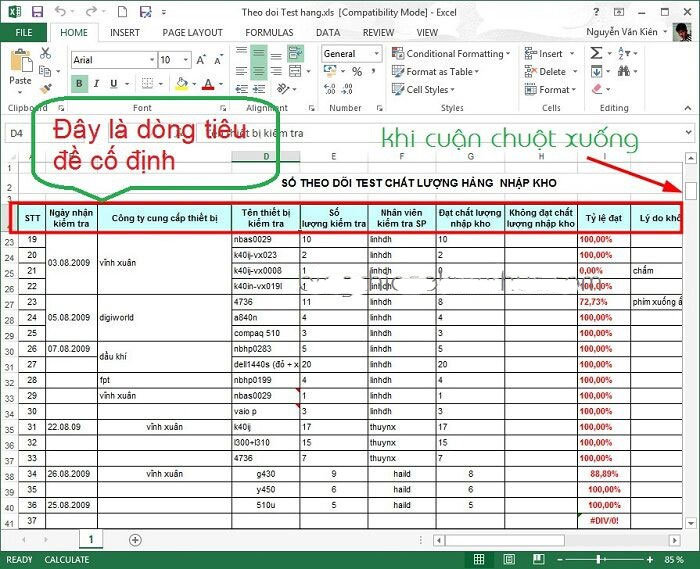The image size is (700, 569).
Task: Open the Format cells dropdown in Cells group
Action: (x=550, y=89)
